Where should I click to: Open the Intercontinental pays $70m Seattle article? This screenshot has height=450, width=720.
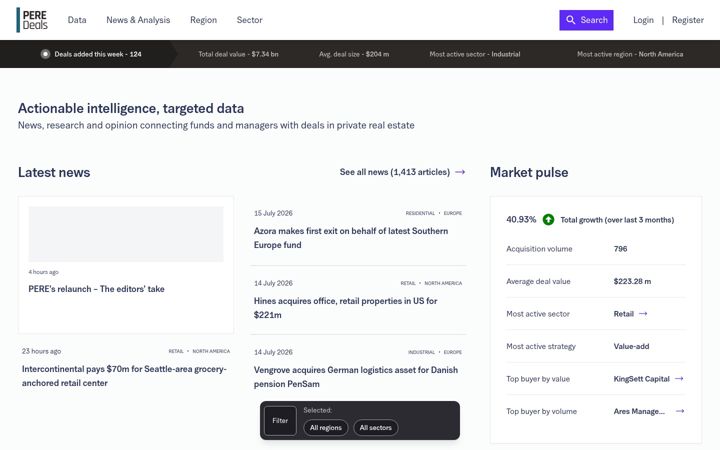124,376
